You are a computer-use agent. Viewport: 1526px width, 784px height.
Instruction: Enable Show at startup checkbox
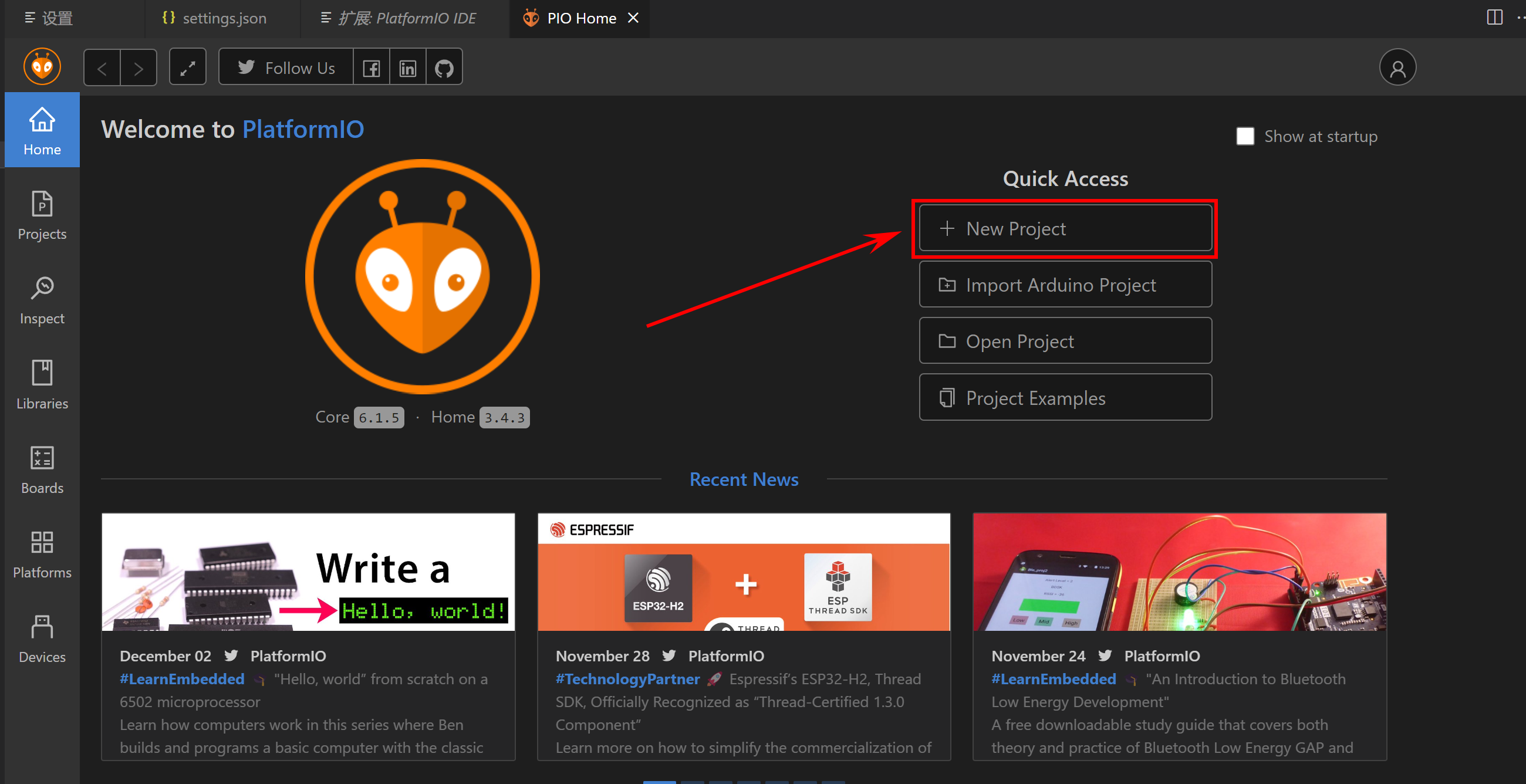coord(1245,136)
